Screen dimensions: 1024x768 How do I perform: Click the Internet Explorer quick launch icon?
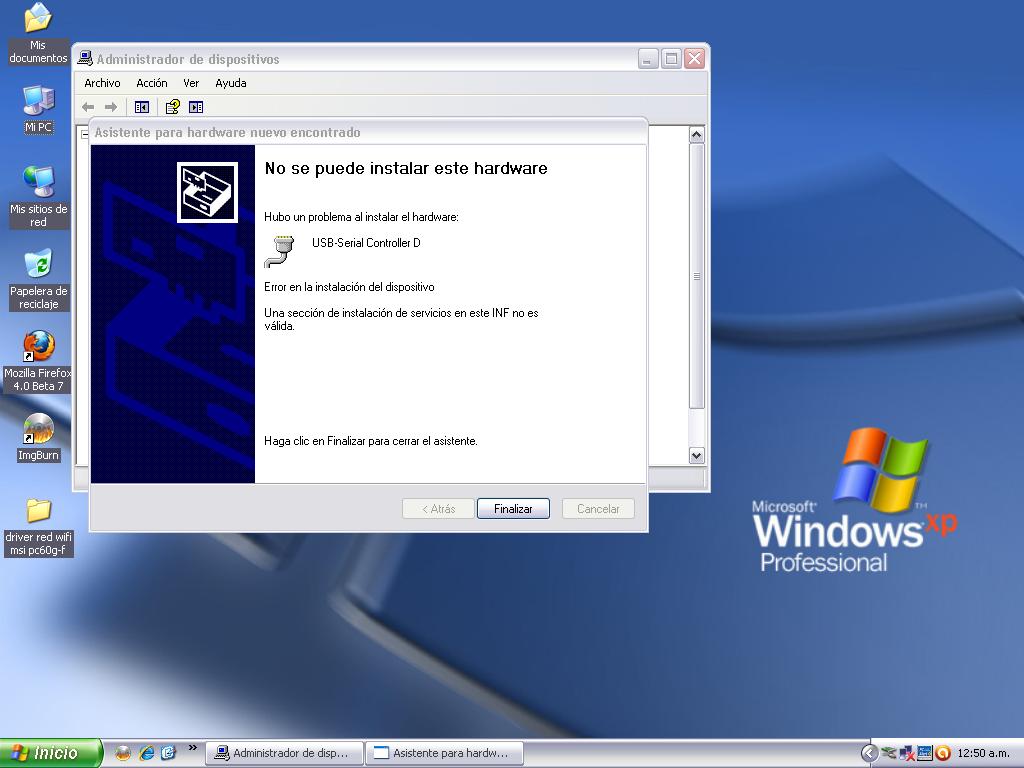146,753
